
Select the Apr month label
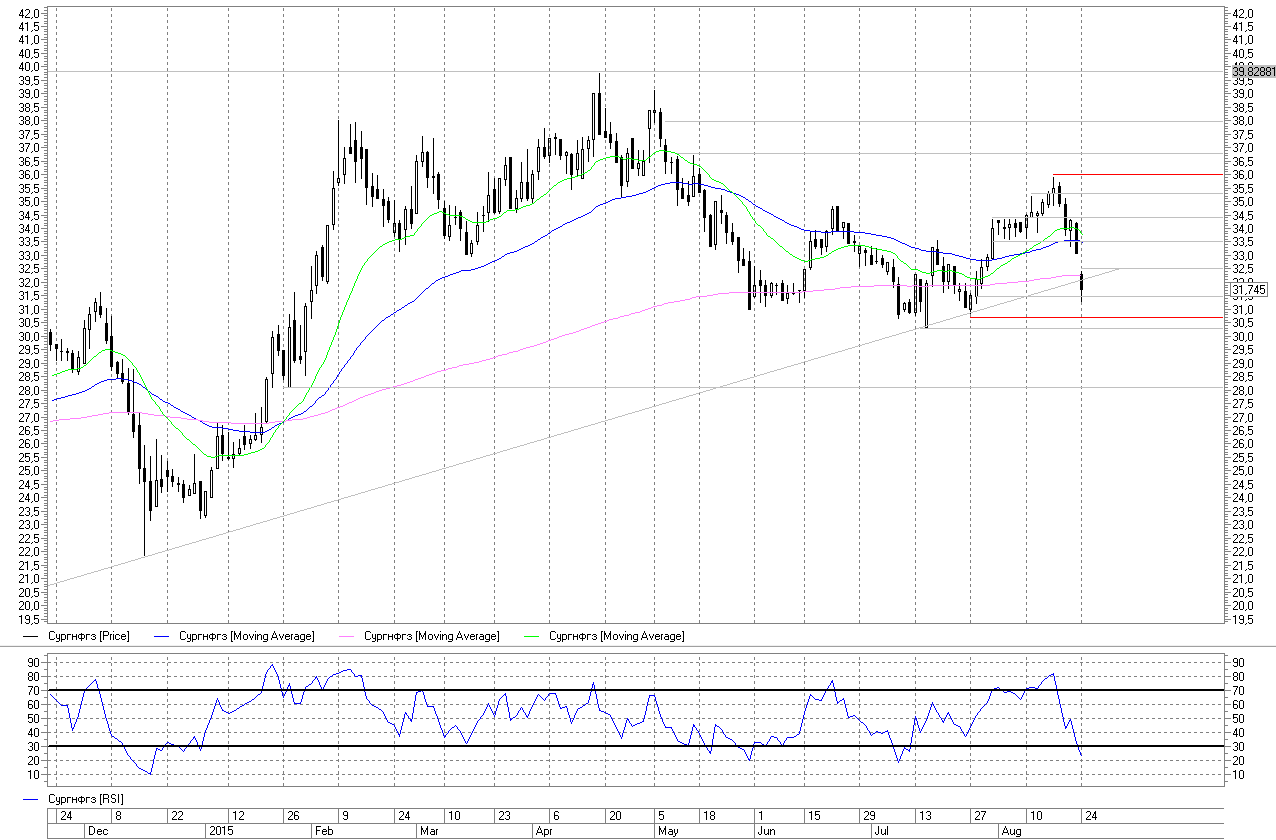pos(544,830)
